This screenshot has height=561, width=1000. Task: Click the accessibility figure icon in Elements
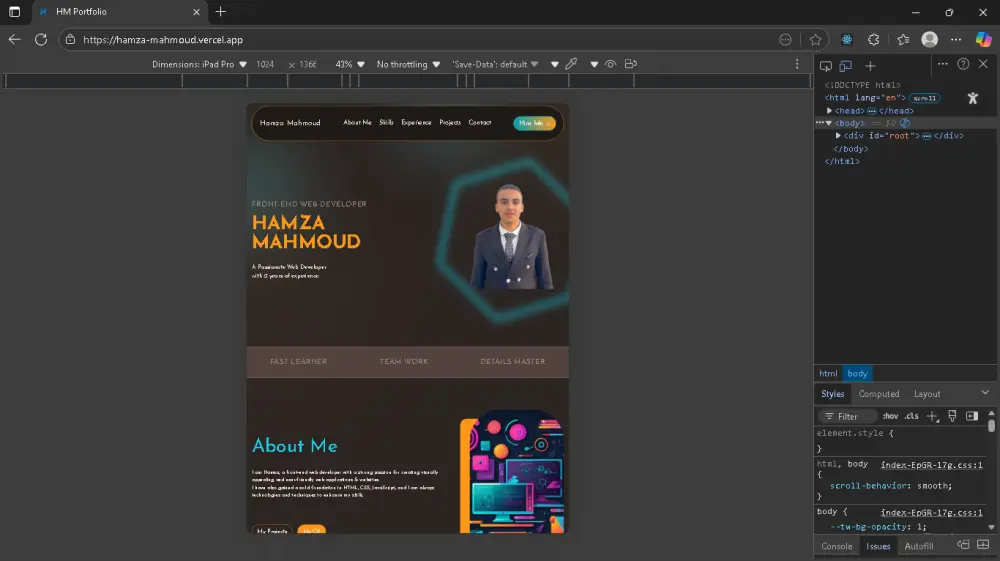click(973, 98)
